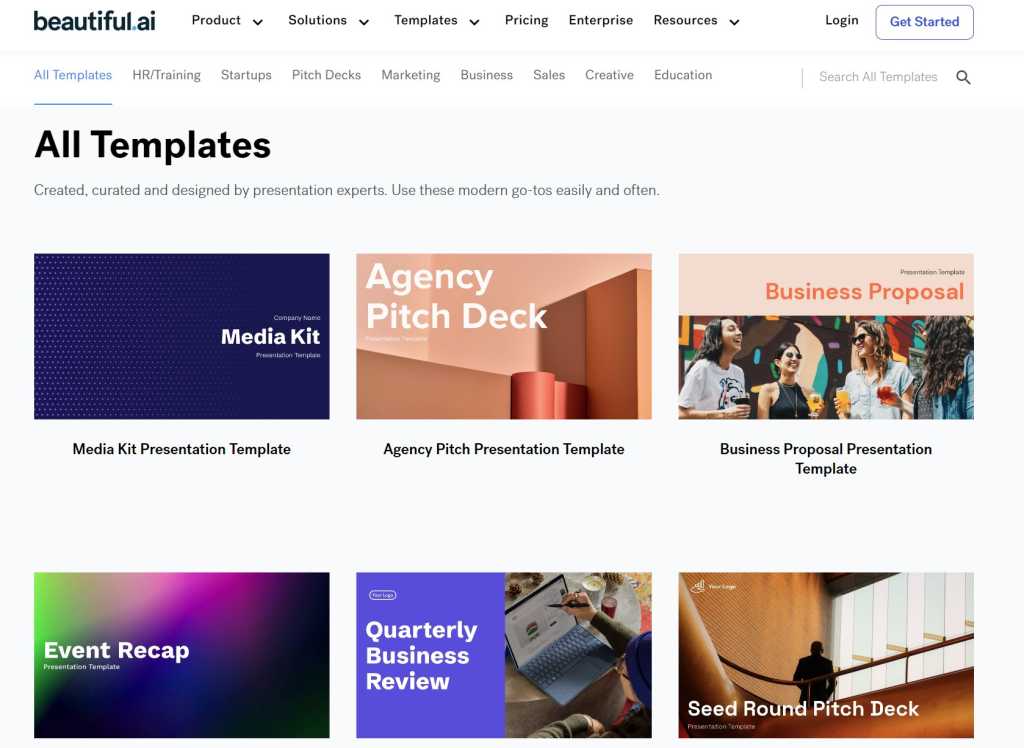Go to the Pricing page
This screenshot has width=1024, height=748.
pyautogui.click(x=526, y=20)
